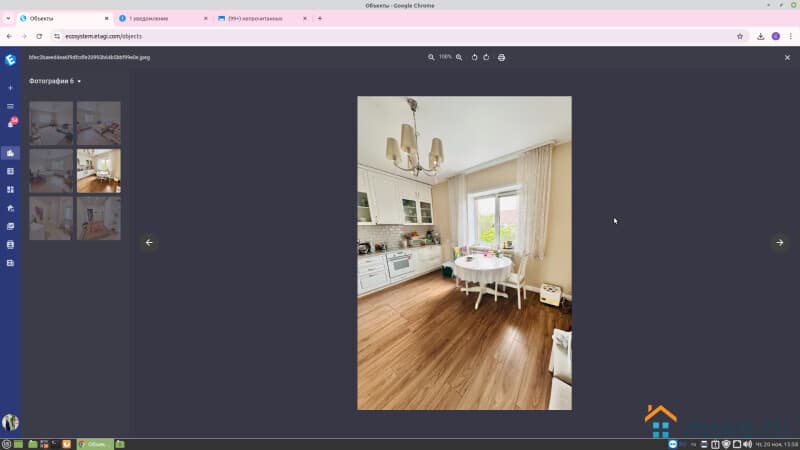
Task: Click the user avatar in the sidebar
Action: click(11, 422)
